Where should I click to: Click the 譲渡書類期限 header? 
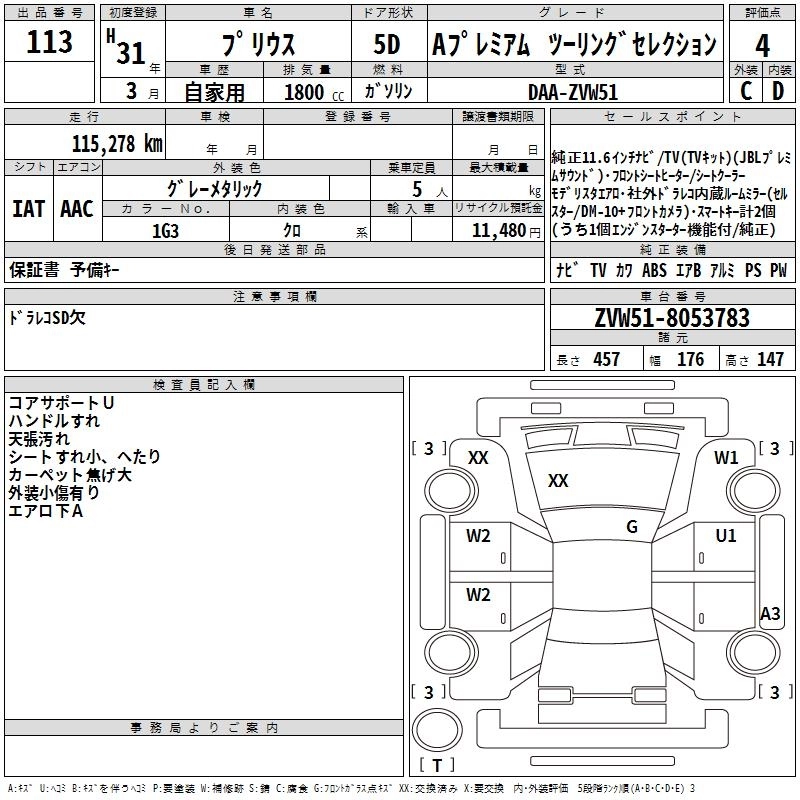coord(498,116)
